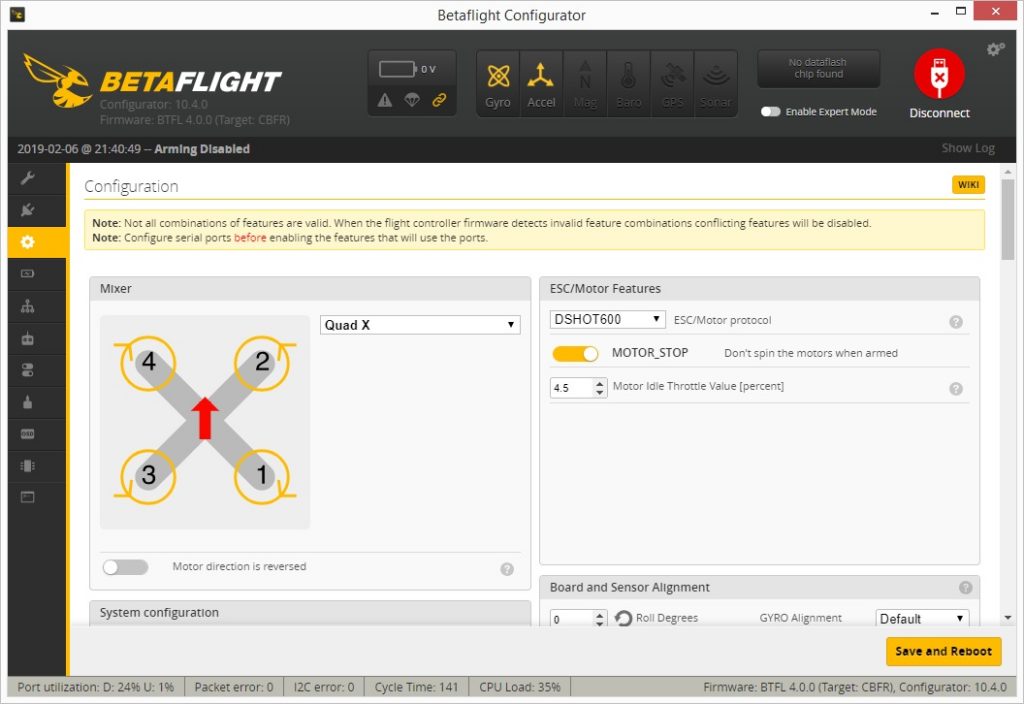
Task: Click Save and Reboot
Action: [x=943, y=652]
